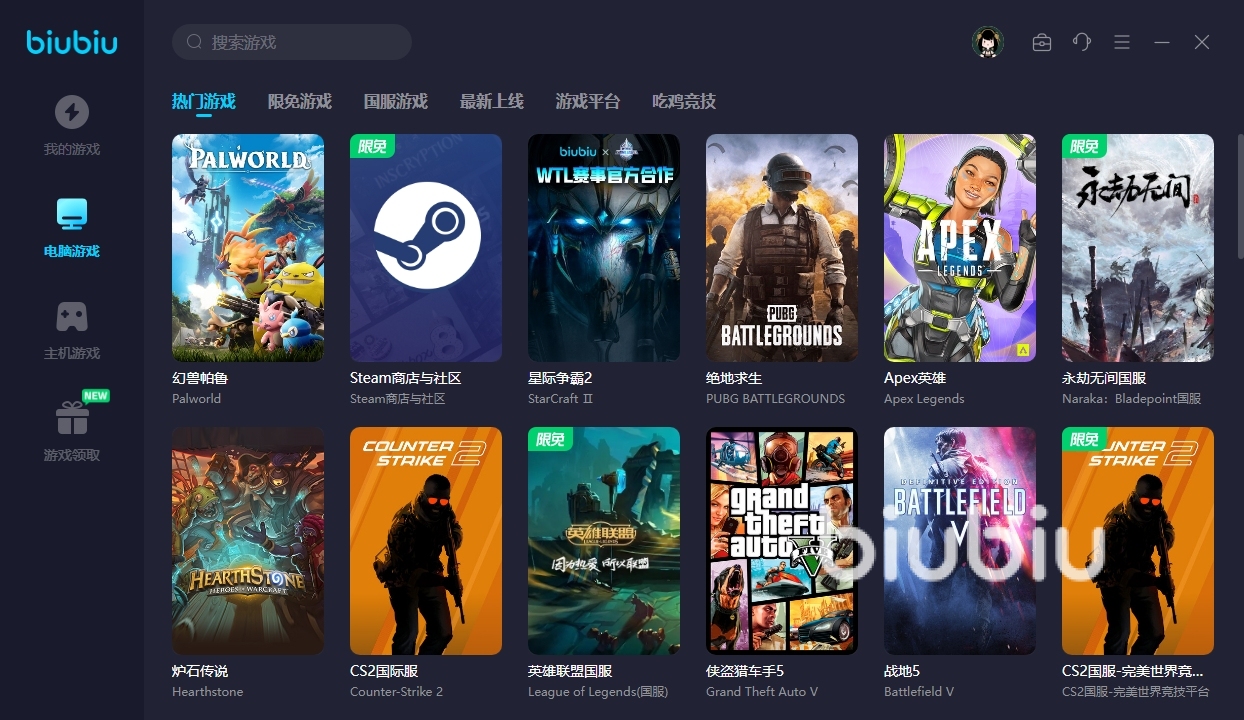Click the 永劫无间国服 title text
The image size is (1244, 720).
click(x=1104, y=378)
